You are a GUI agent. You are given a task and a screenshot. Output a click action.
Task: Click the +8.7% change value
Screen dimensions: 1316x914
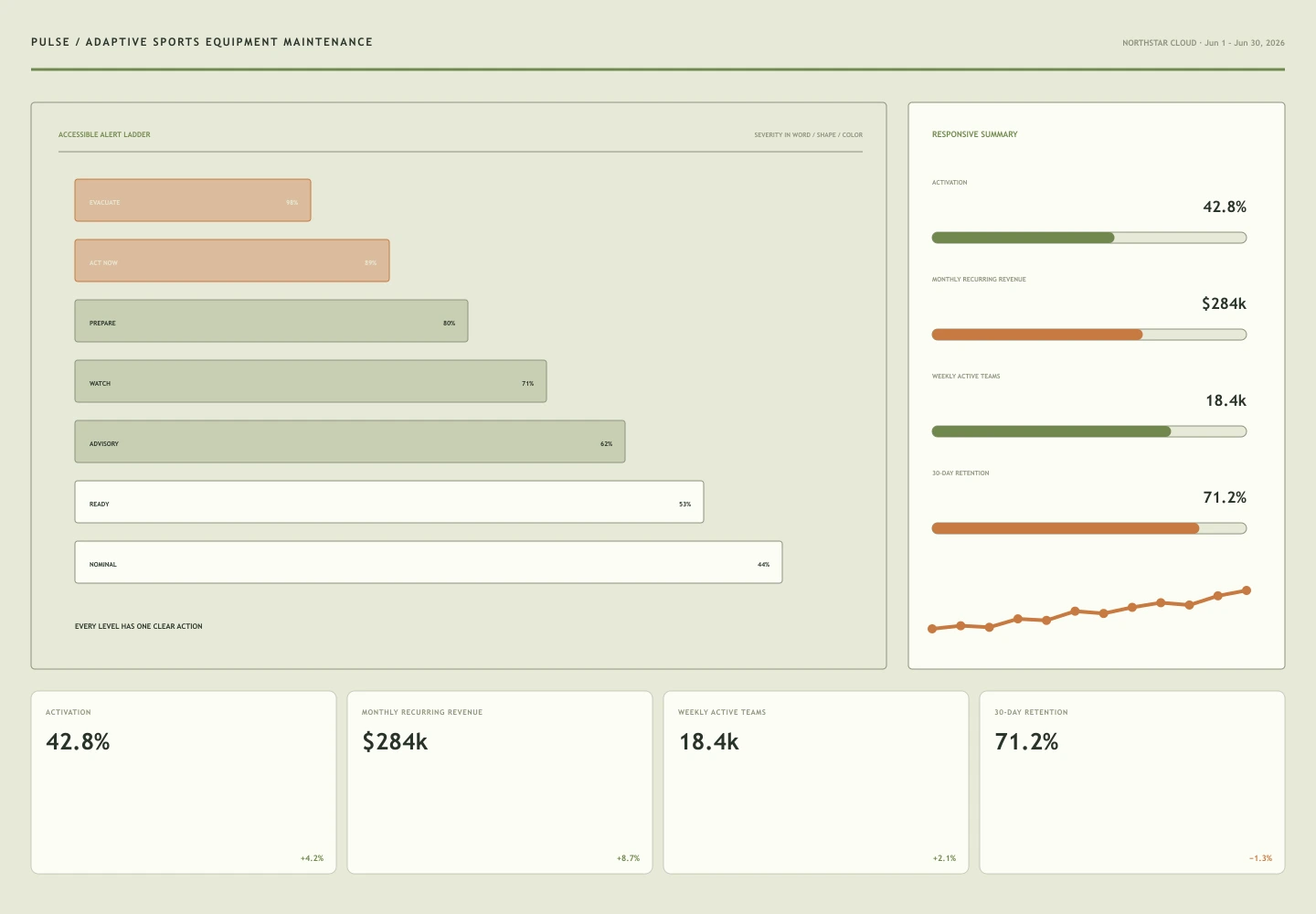pyautogui.click(x=628, y=858)
